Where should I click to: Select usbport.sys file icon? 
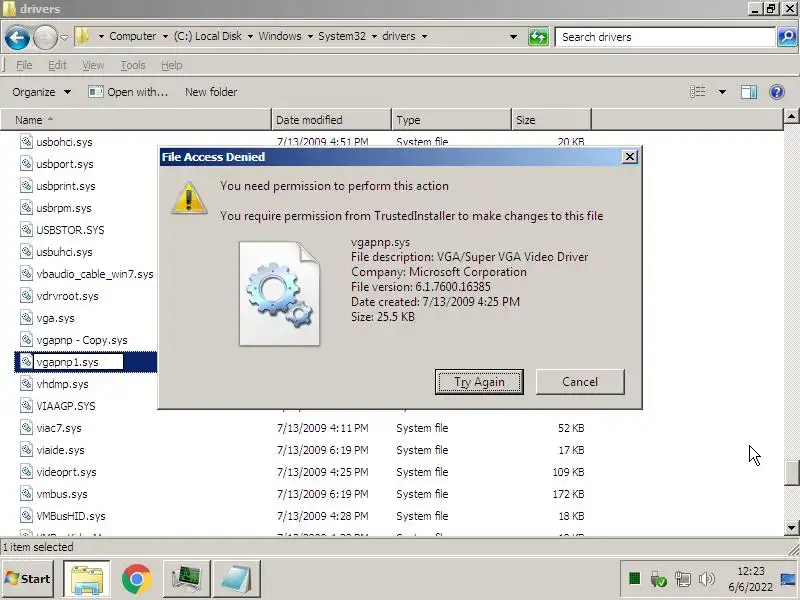click(27, 163)
